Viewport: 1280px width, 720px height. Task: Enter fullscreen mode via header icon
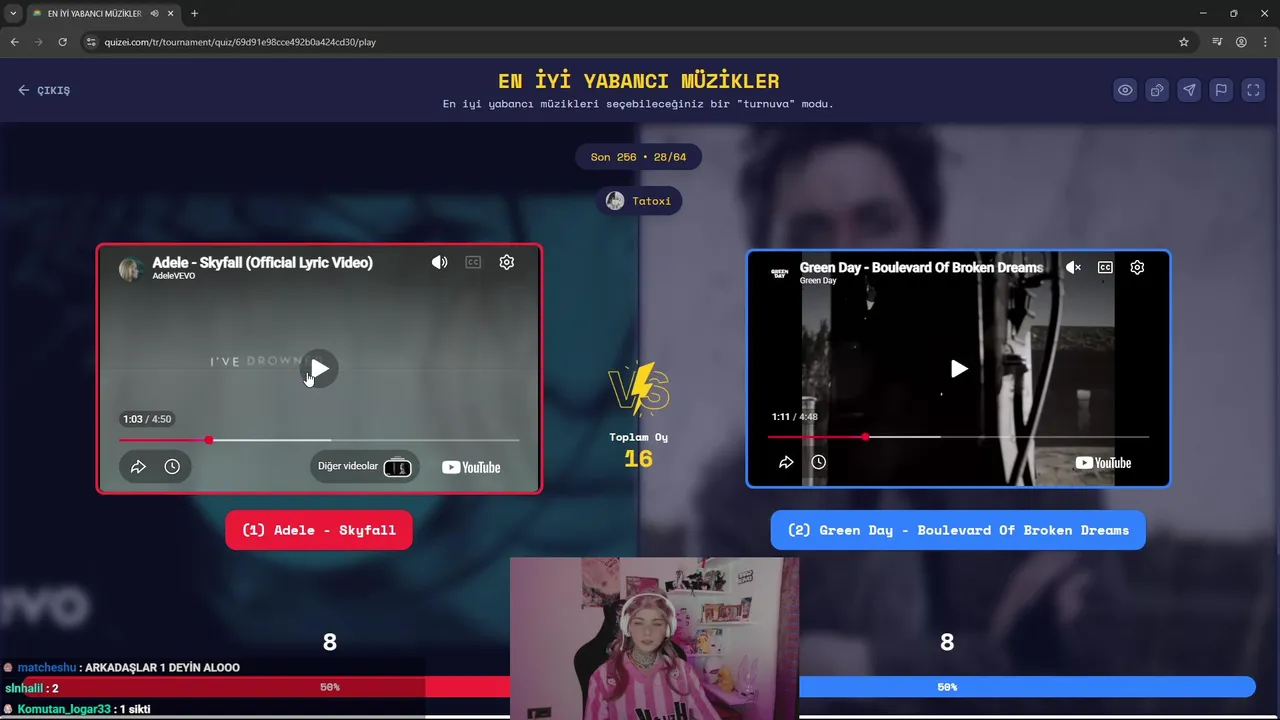pyautogui.click(x=1253, y=90)
